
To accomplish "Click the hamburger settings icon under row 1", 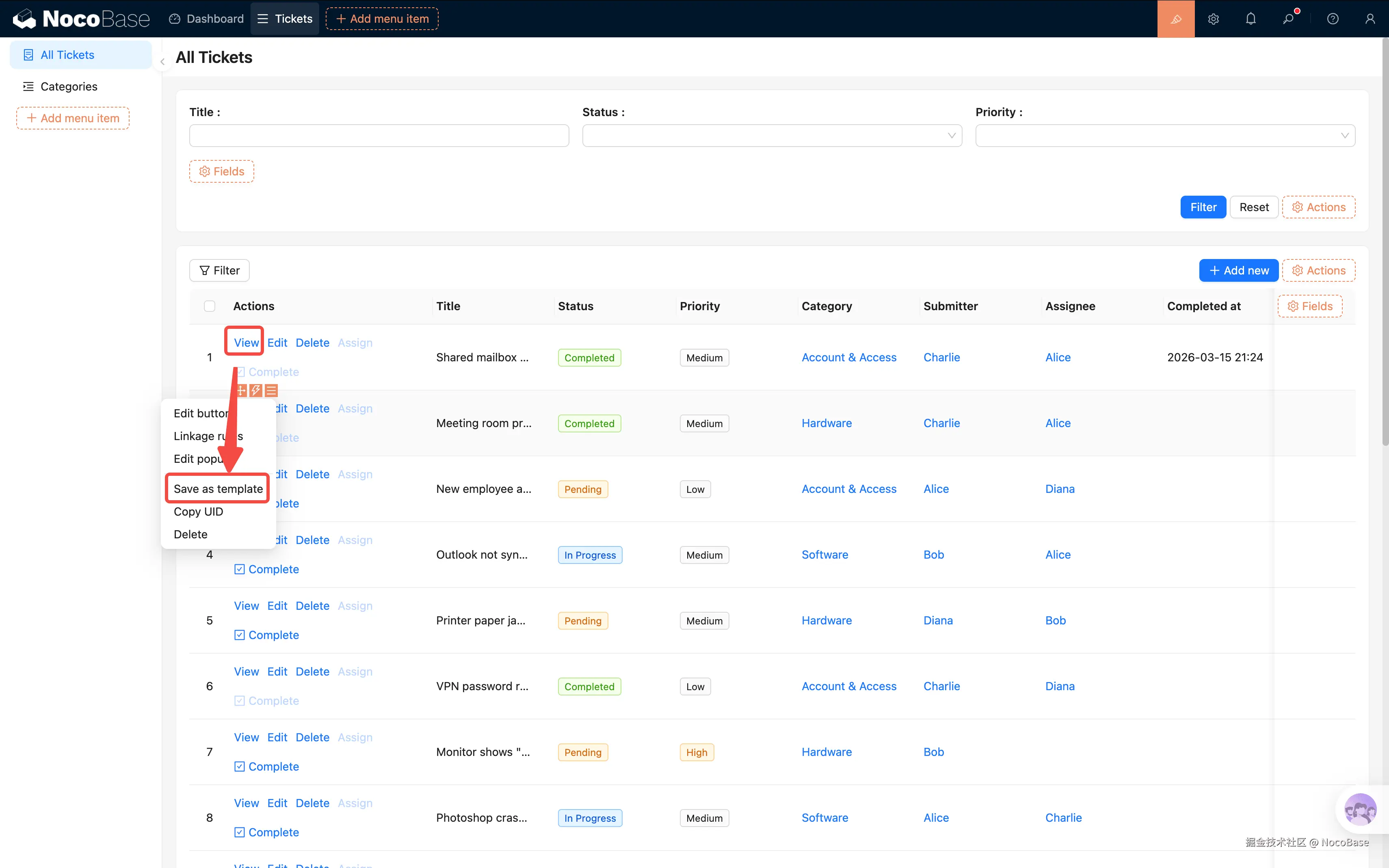I will 271,391.
